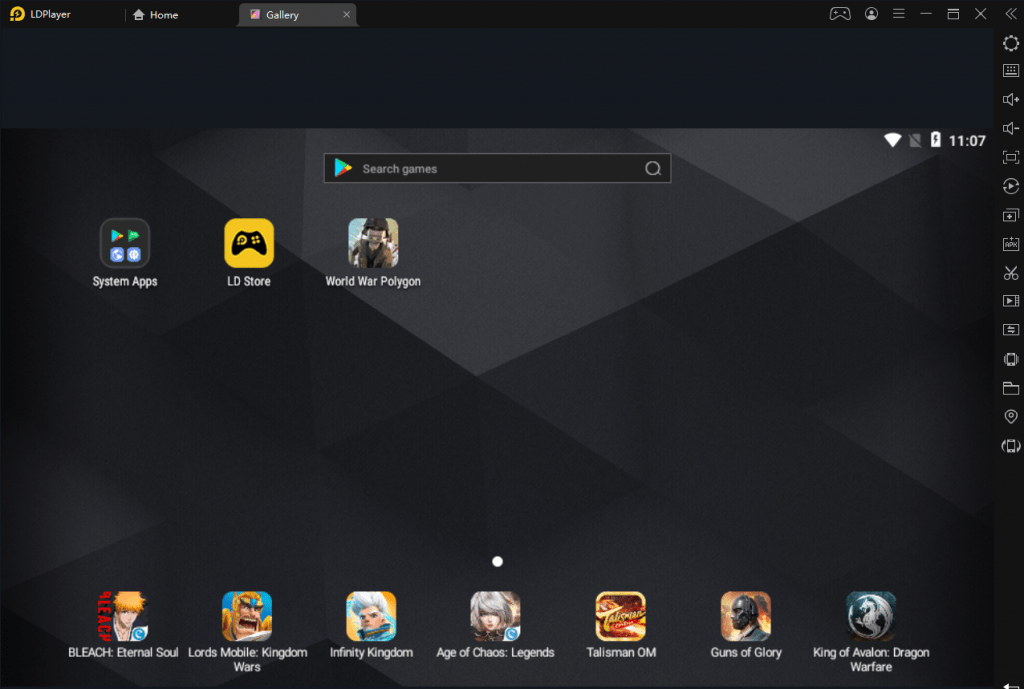Click the search magnifier in search bar
Viewport: 1024px width, 689px height.
(x=652, y=168)
